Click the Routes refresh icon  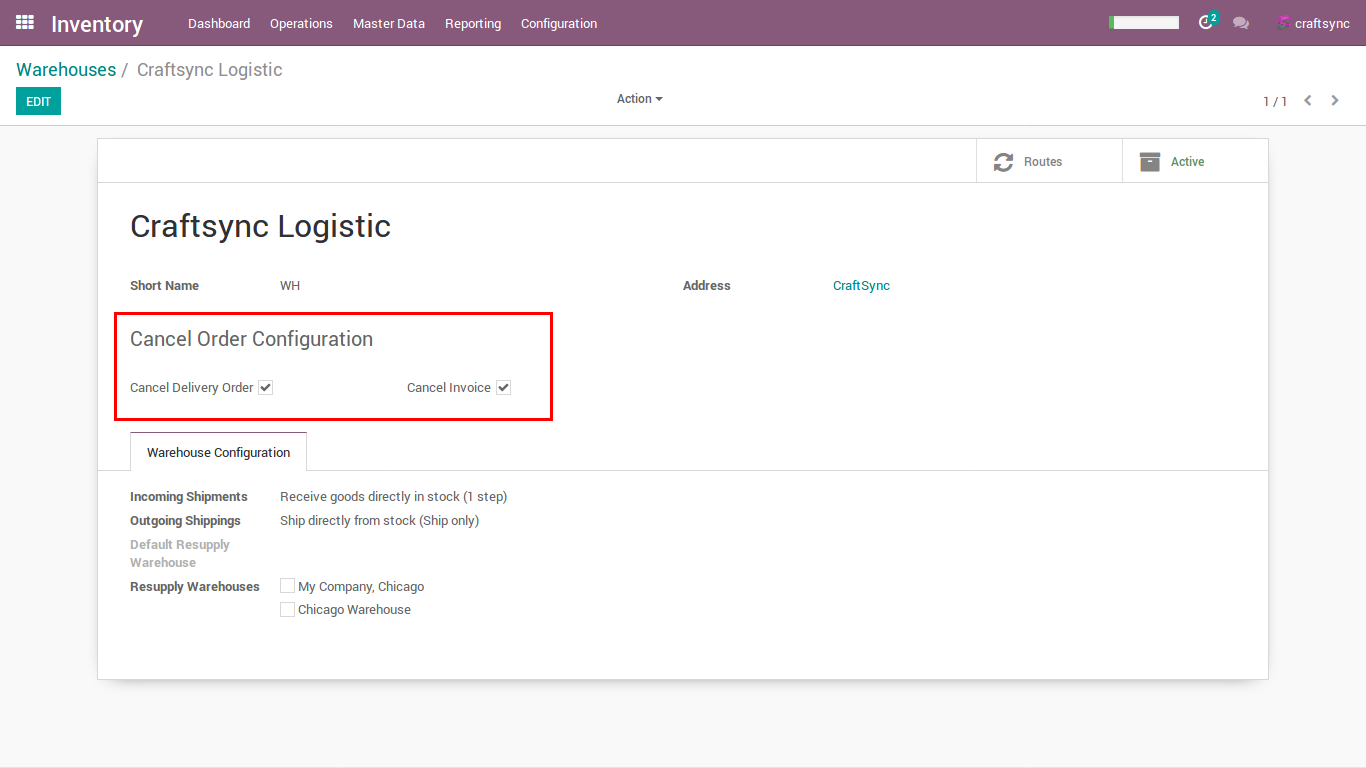tap(1003, 162)
